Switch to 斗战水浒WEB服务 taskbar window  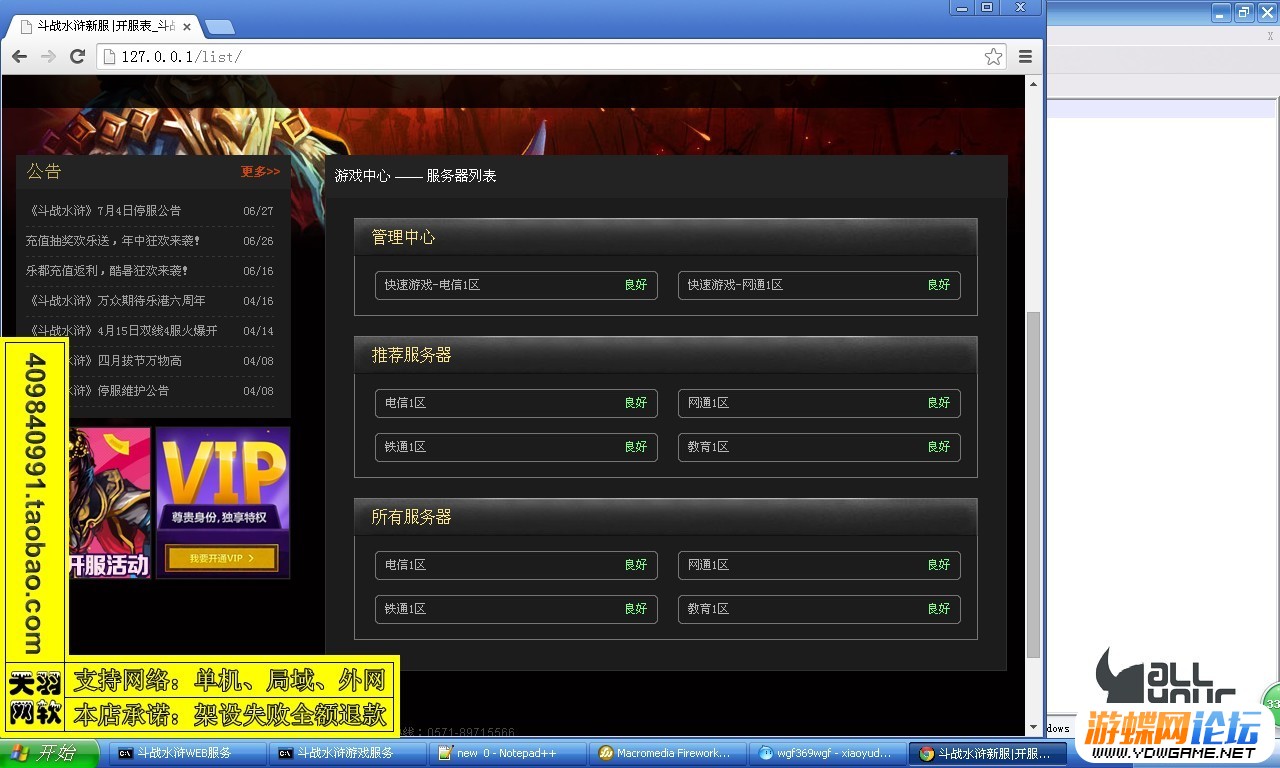point(187,754)
